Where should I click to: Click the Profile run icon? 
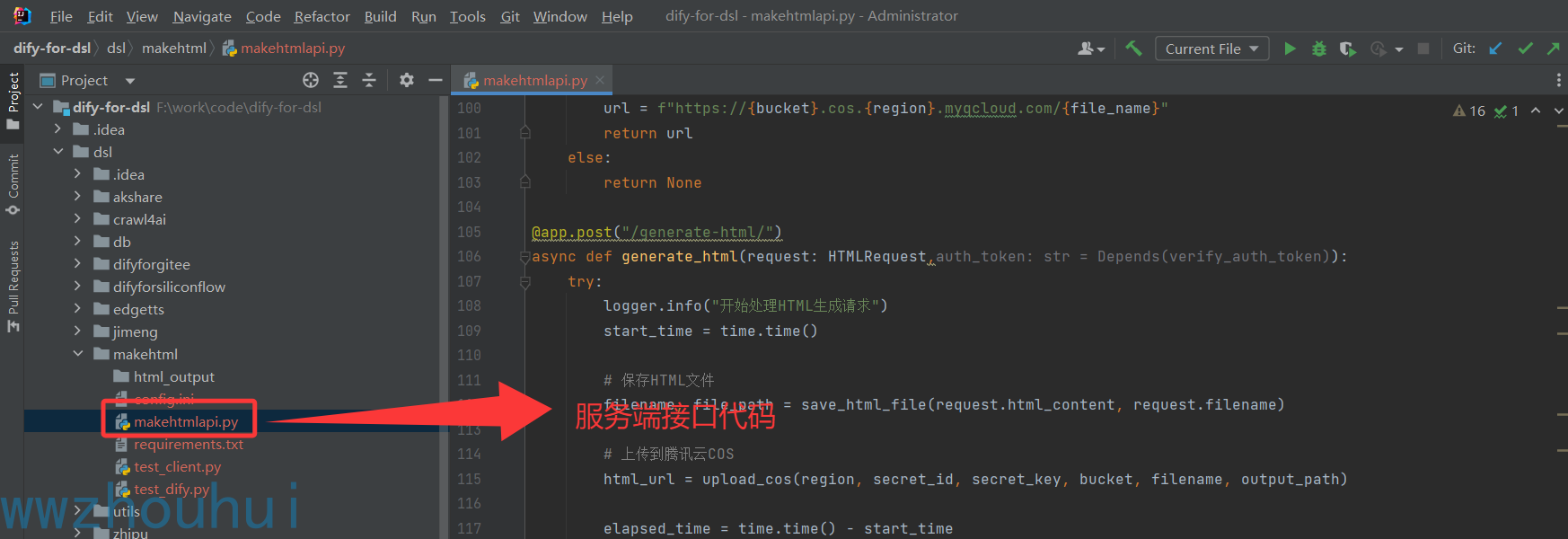tap(1379, 49)
